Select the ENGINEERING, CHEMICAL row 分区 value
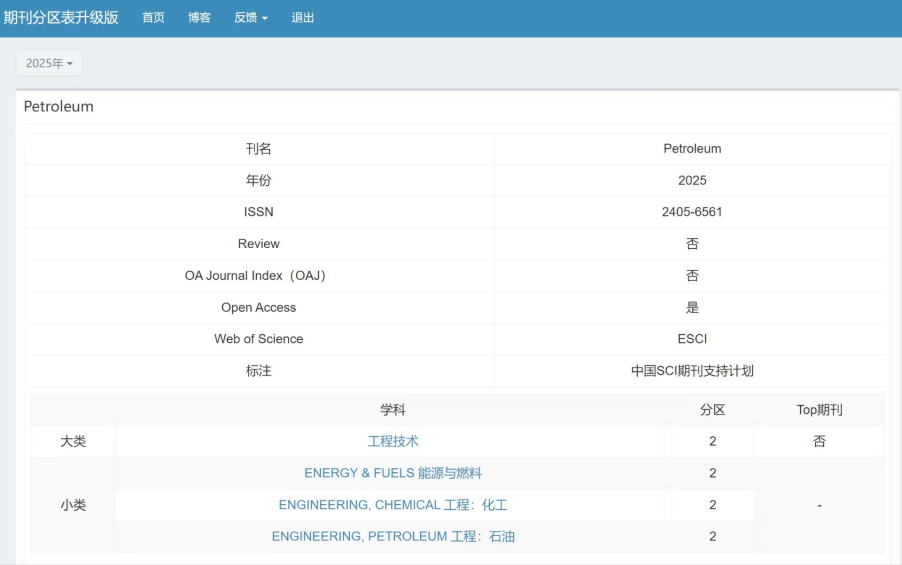The height and width of the screenshot is (565, 902). point(712,505)
